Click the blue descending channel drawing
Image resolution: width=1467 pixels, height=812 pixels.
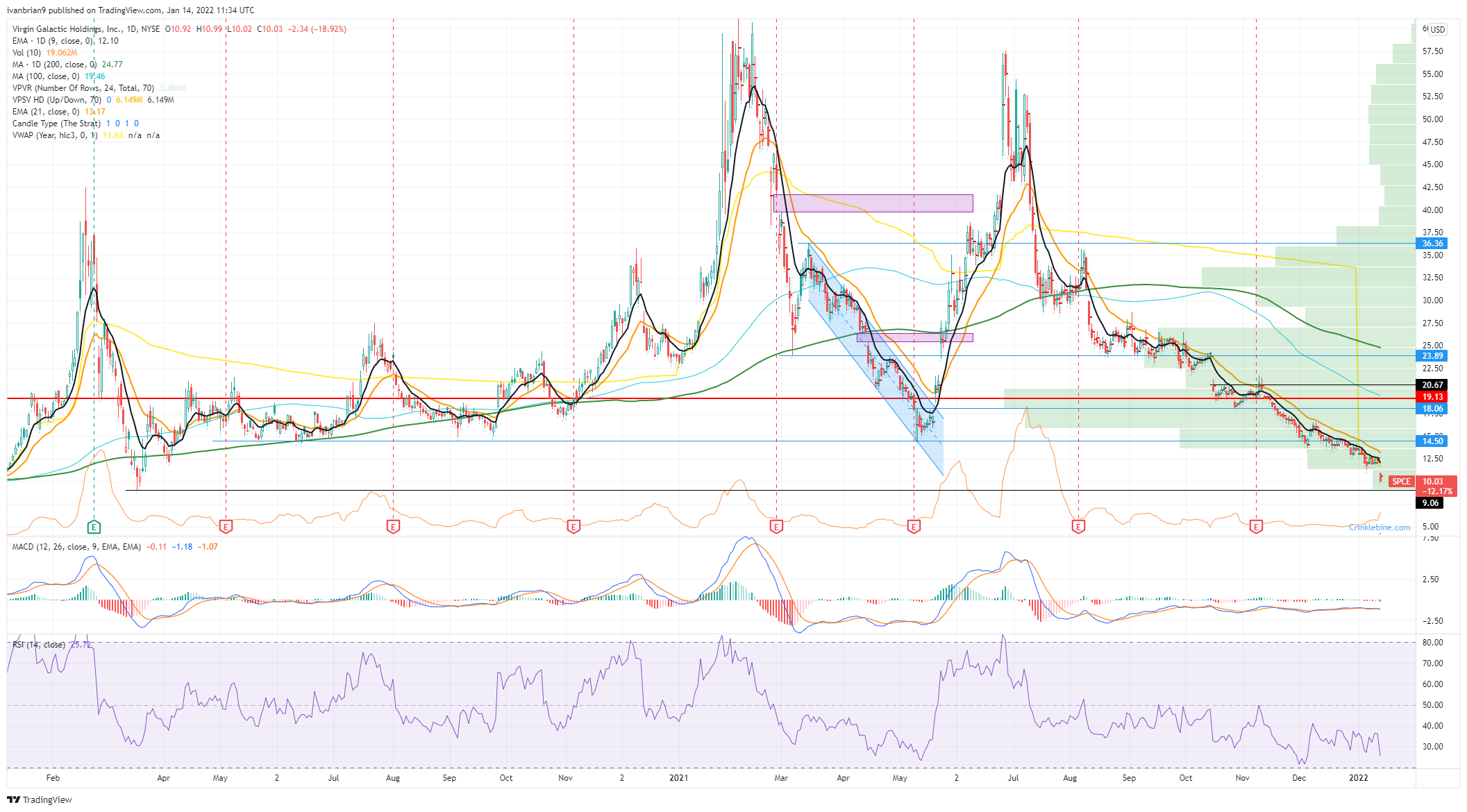click(x=876, y=361)
